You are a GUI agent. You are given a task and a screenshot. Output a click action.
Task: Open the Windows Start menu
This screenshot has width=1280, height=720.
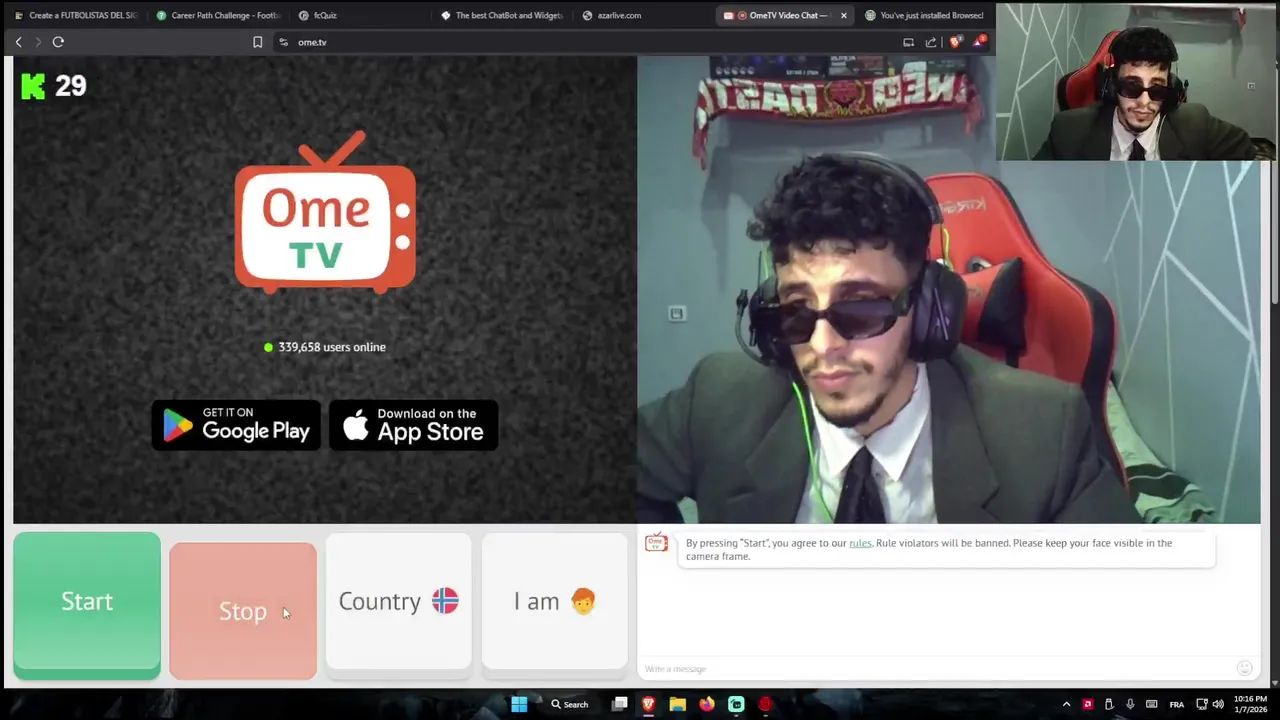click(x=519, y=704)
